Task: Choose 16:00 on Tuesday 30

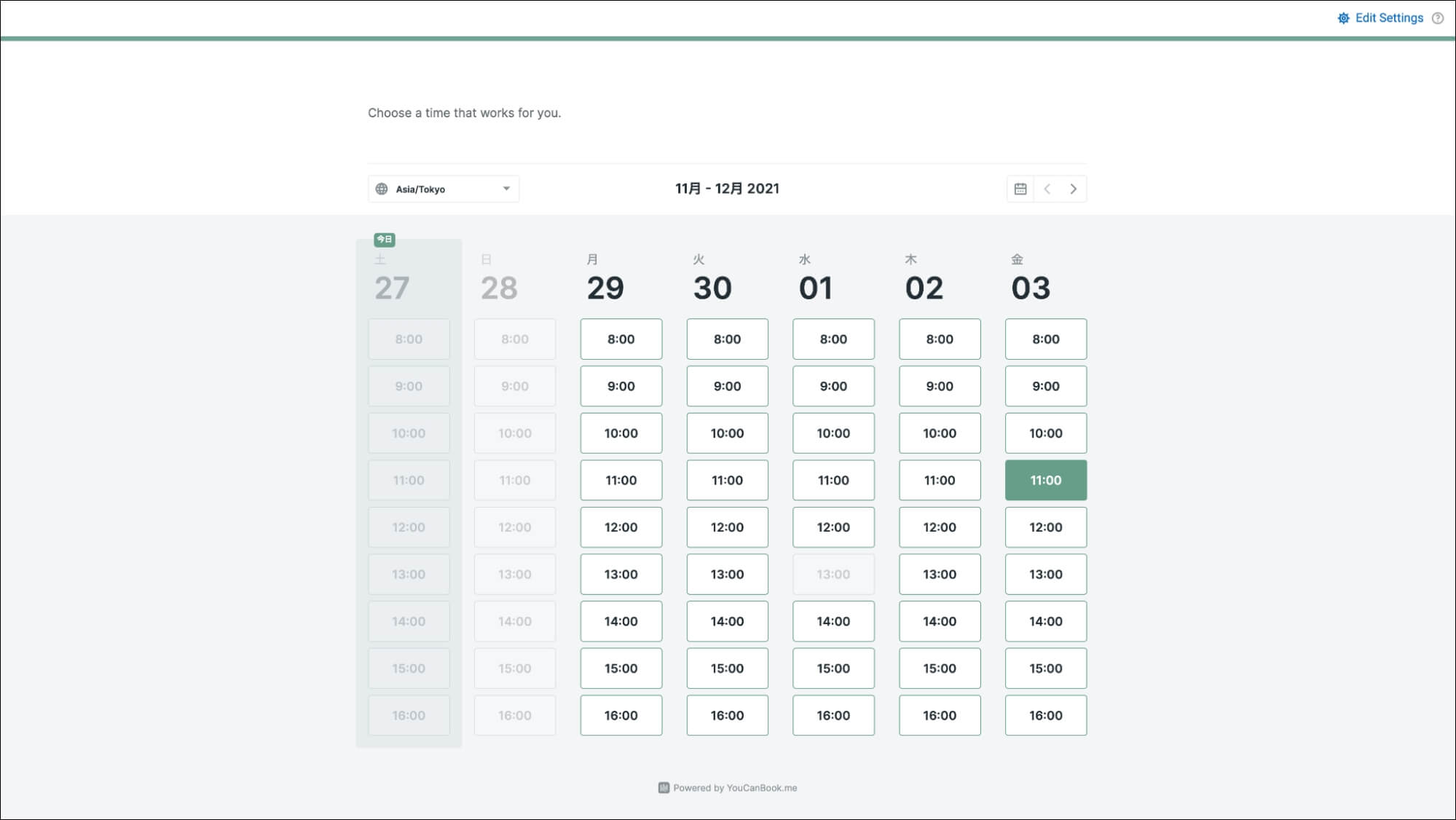Action: point(727,715)
